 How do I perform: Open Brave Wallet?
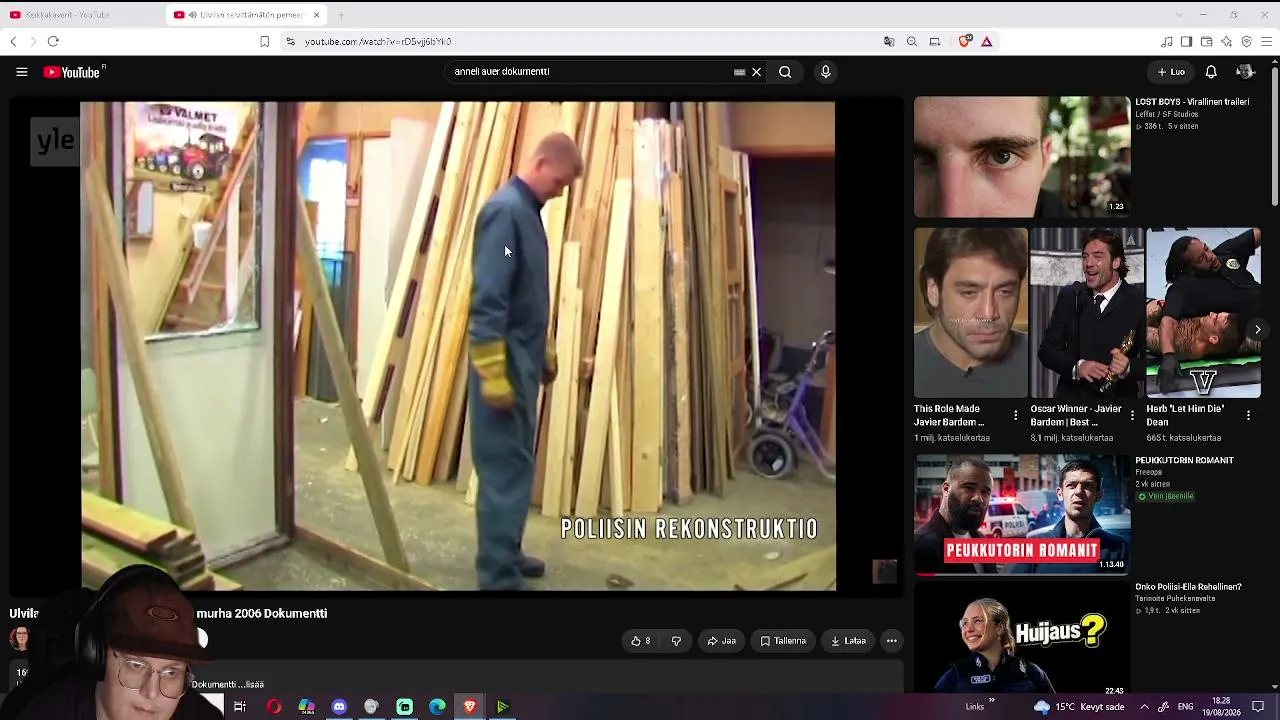point(1206,41)
